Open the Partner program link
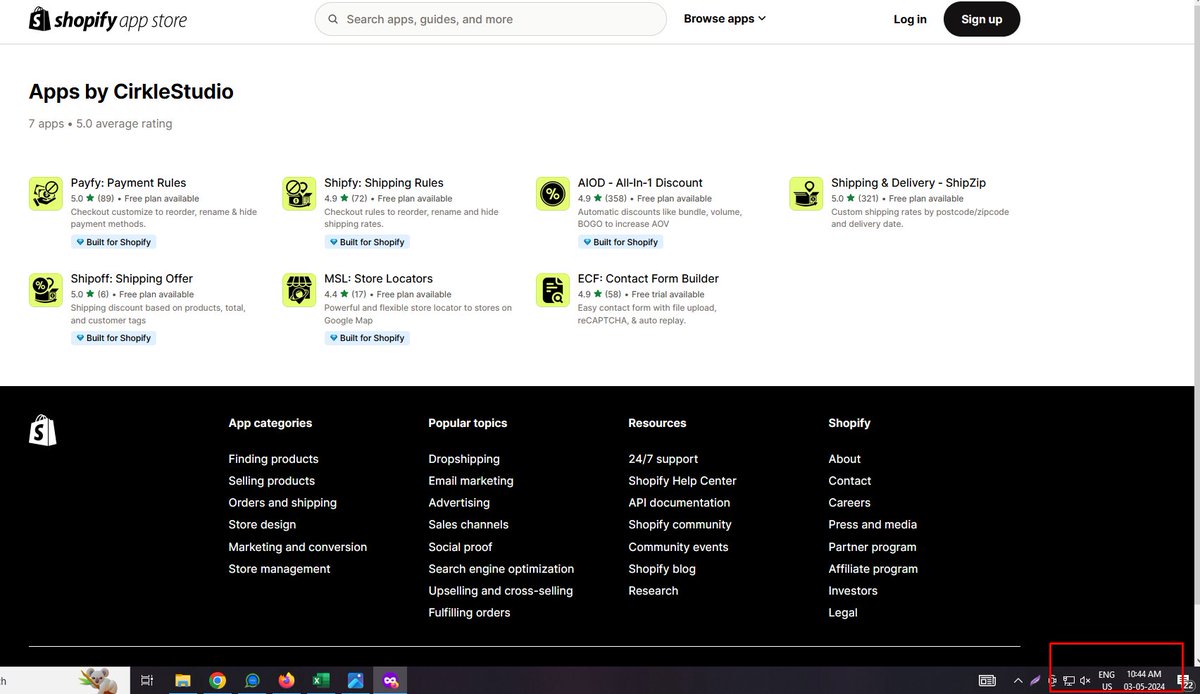Screen dimensions: 1200x694 click(x=872, y=547)
